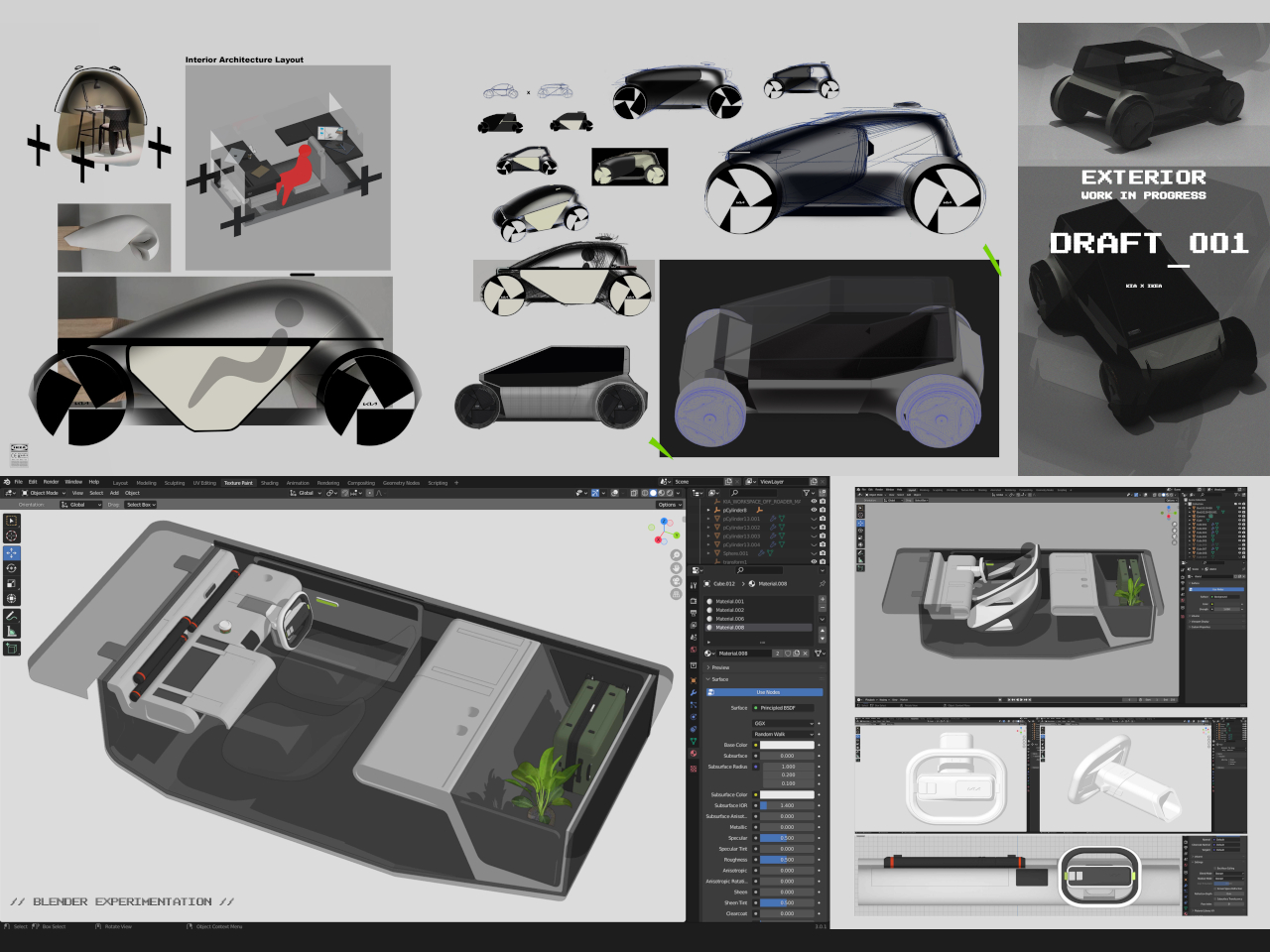Screen dimensions: 1270x952
Task: Choose the Annotate pencil tool
Action: point(12,616)
